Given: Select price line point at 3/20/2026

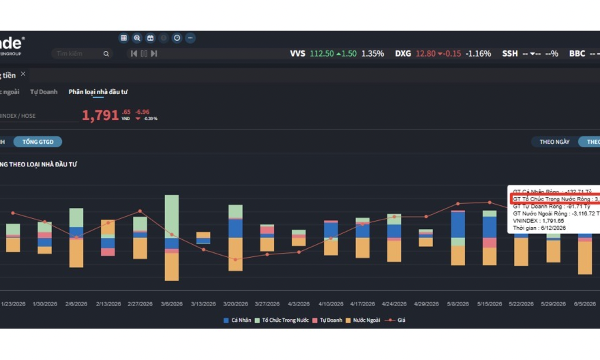Looking at the screenshot, I should tap(235, 259).
